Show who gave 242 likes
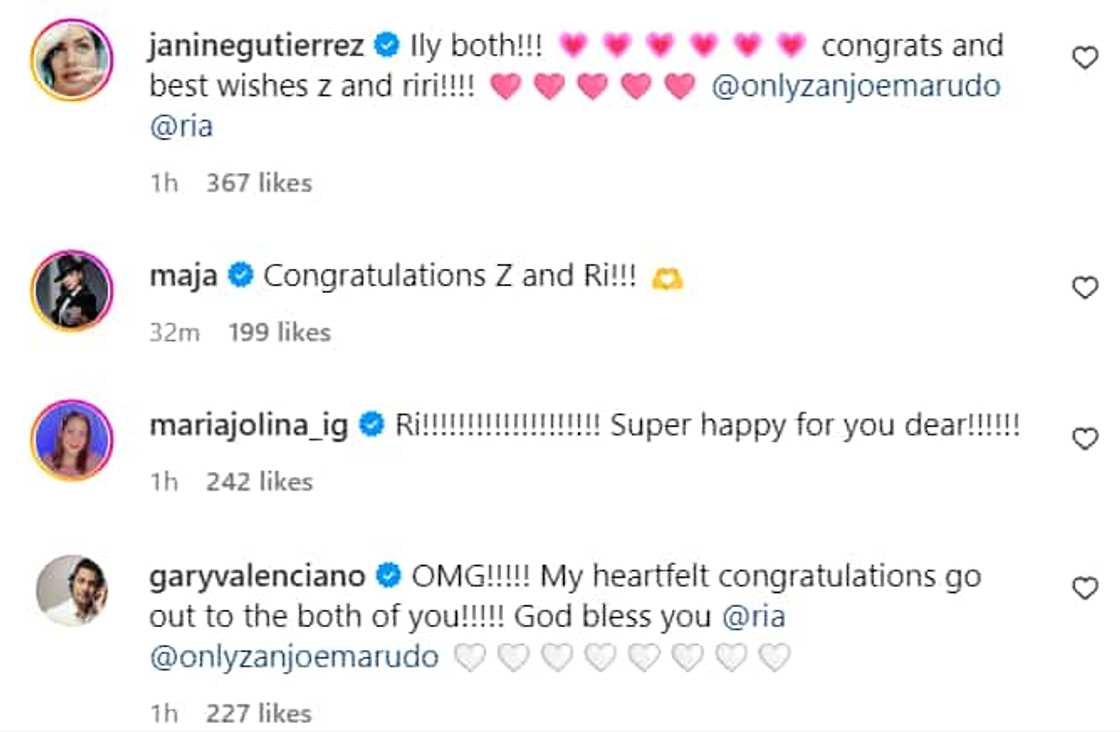The height and width of the screenshot is (732, 1120). 259,482
